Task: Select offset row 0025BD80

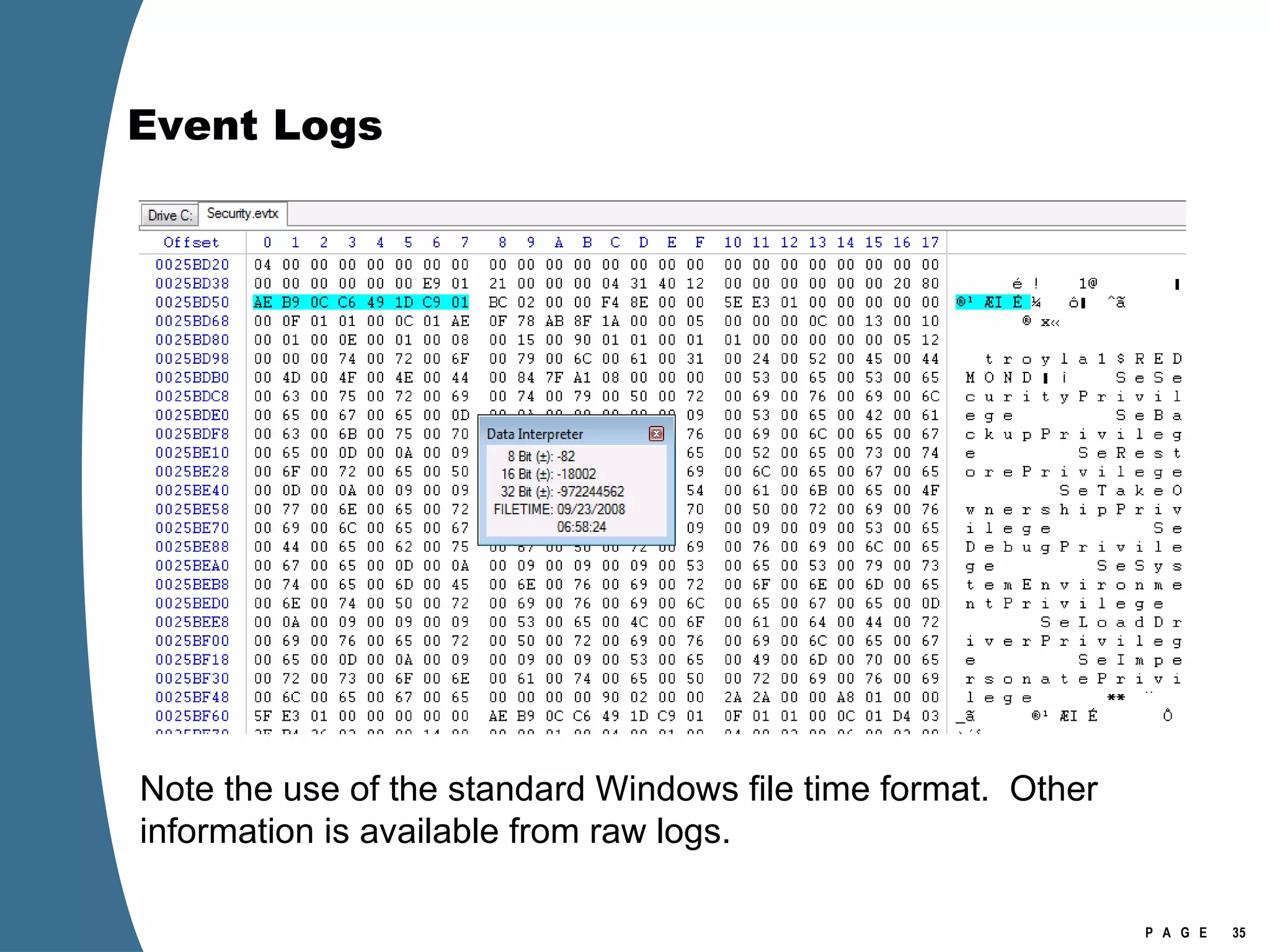Action: 192,340
